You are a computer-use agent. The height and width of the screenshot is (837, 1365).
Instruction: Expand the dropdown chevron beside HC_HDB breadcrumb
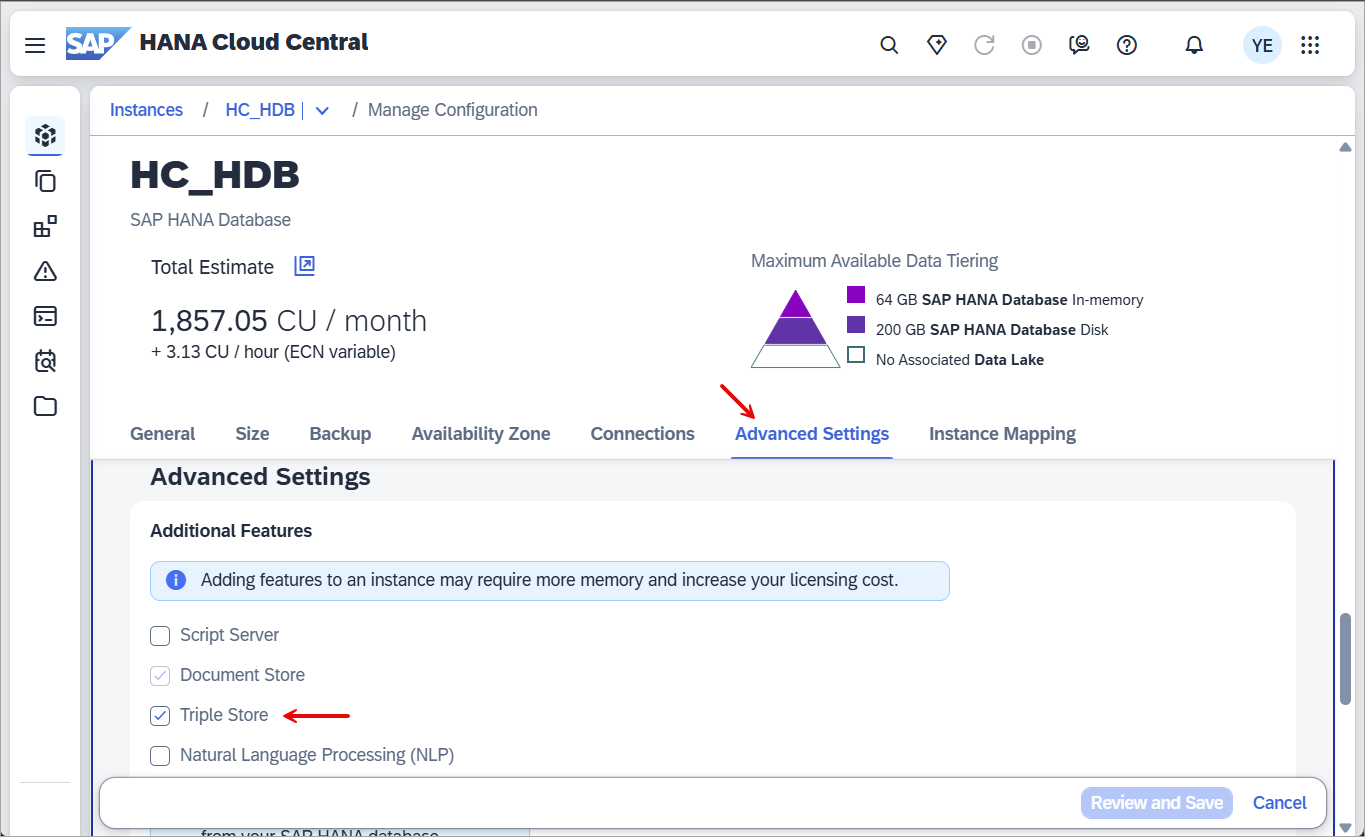point(322,110)
